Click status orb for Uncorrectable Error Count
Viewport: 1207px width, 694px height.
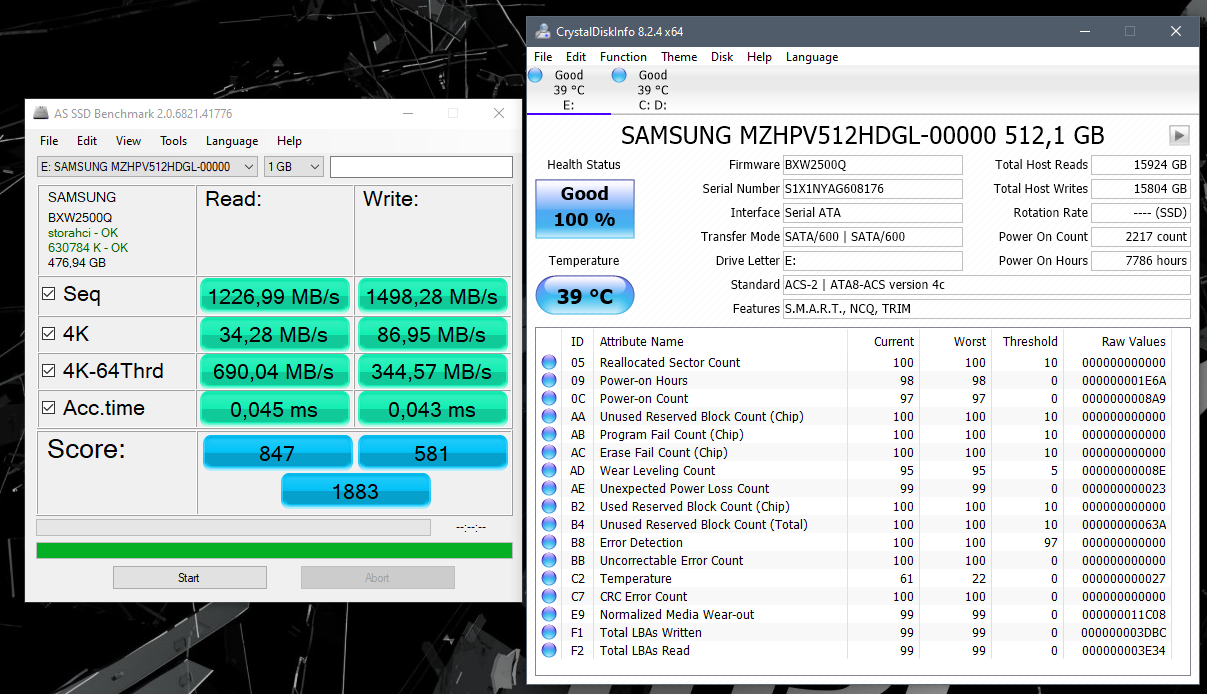[549, 560]
